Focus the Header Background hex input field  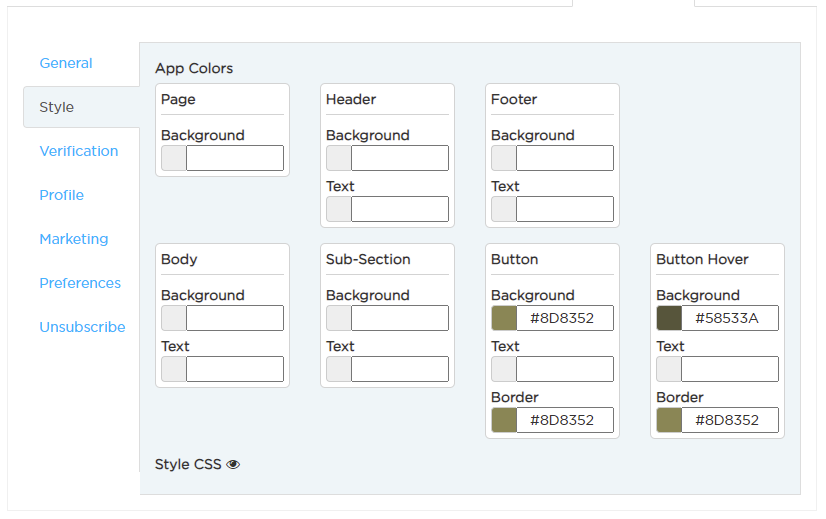point(400,158)
